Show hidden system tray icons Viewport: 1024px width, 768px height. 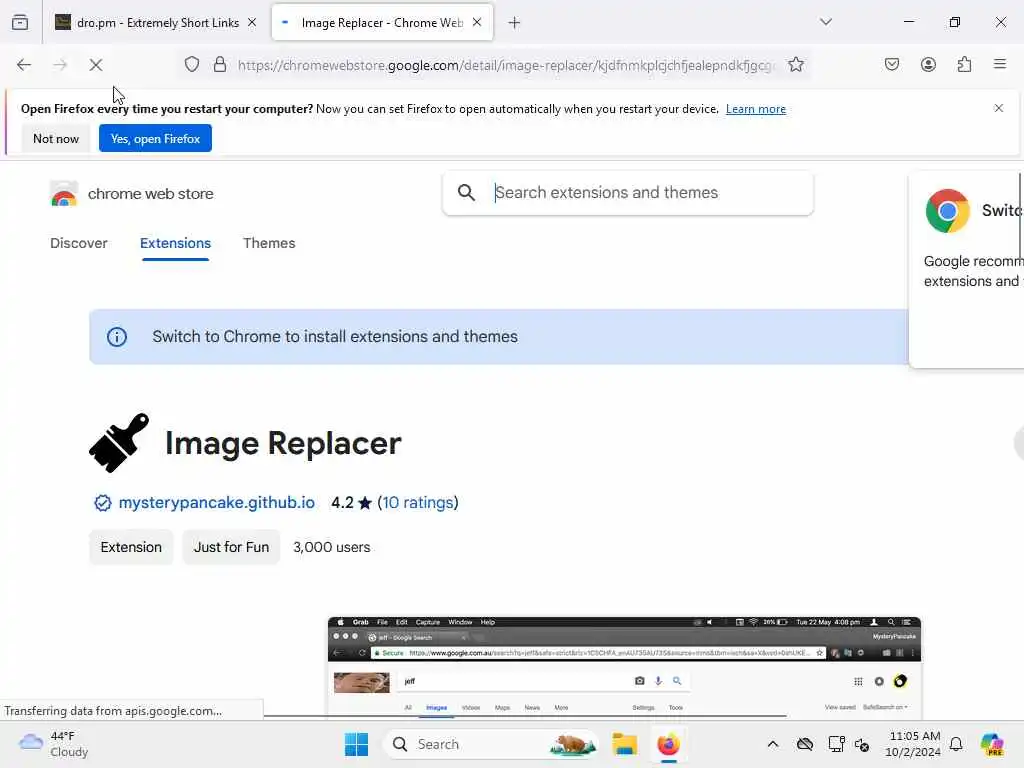click(x=773, y=744)
